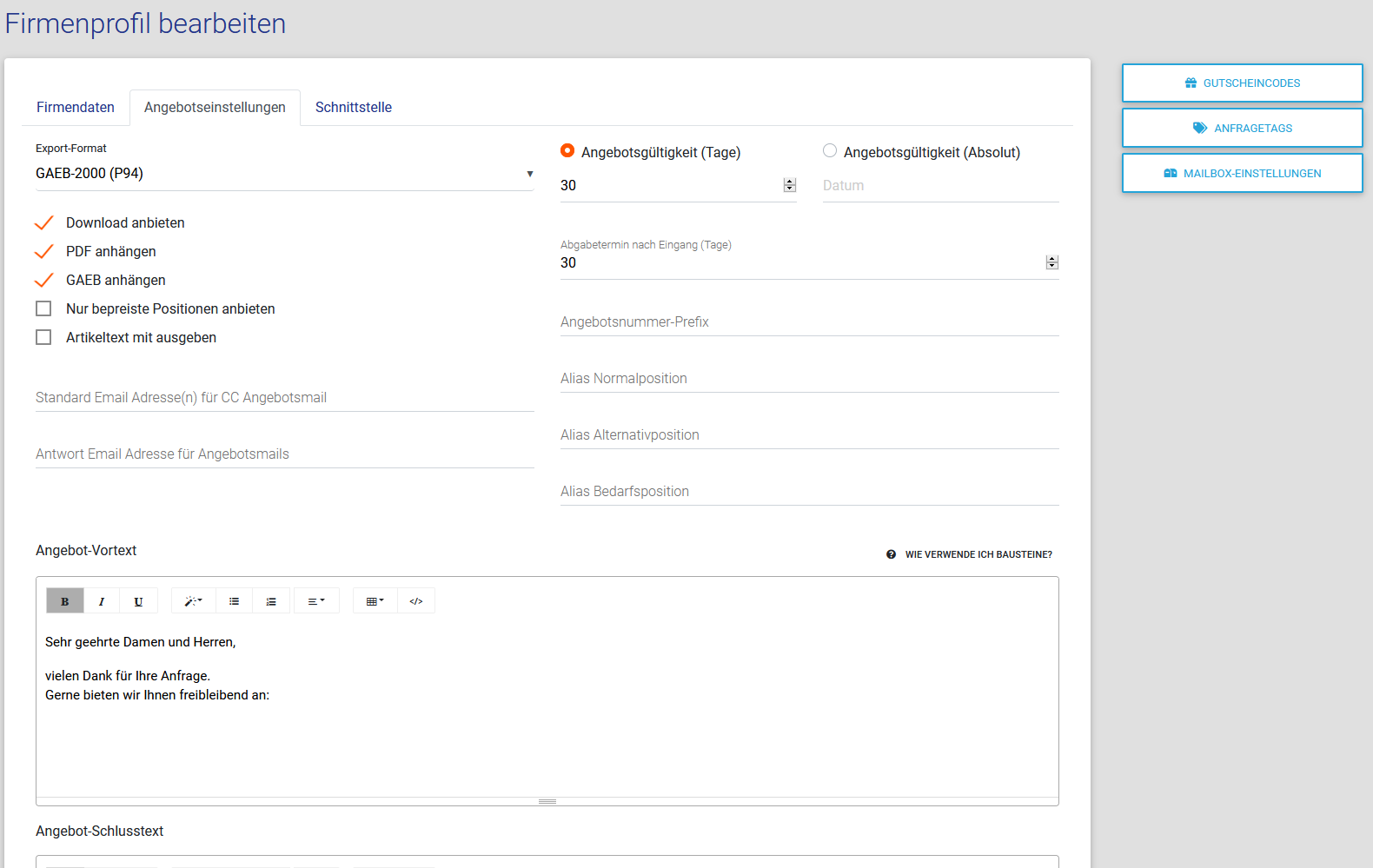Enable Nur bepreiste Positionen anbieten

coord(43,308)
